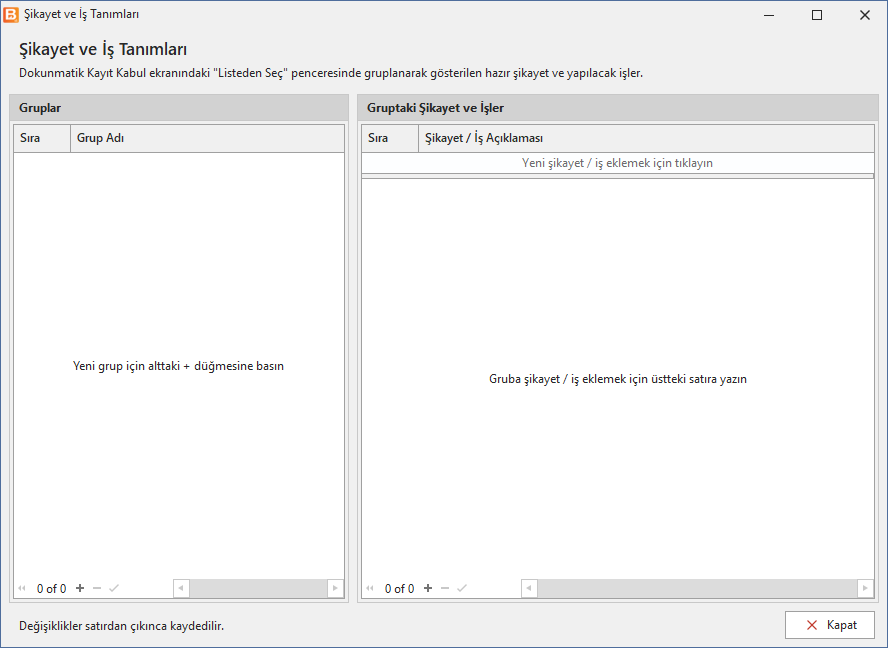Viewport: 888px width, 648px height.
Task: Minimize the Şikayet ve İş Tanımları window
Action: click(x=769, y=15)
